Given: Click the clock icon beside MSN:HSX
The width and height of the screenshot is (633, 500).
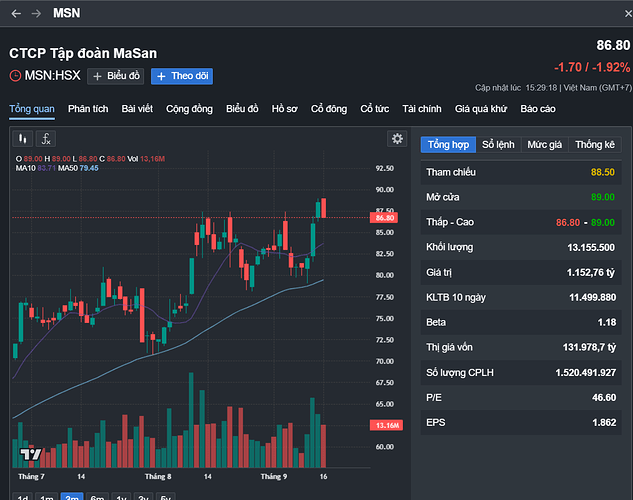Looking at the screenshot, I should pos(15,76).
